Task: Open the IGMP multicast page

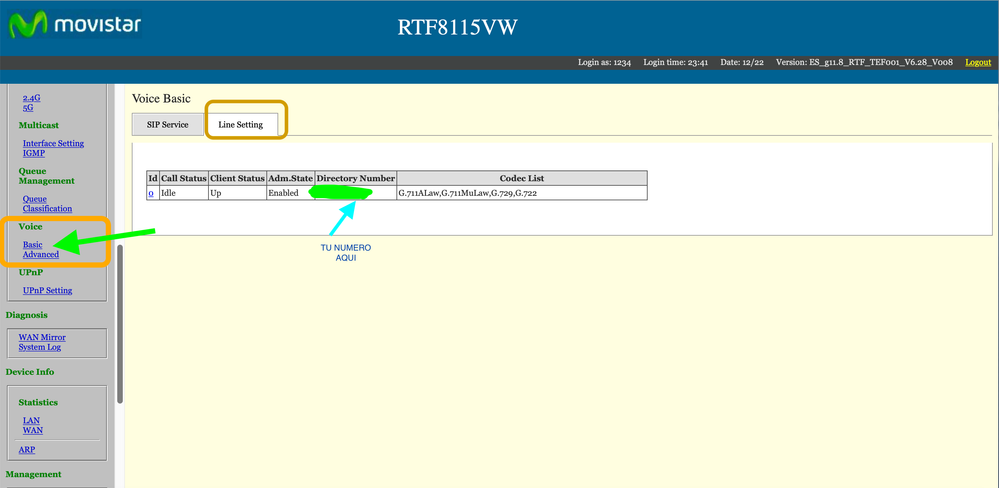Action: [34, 153]
